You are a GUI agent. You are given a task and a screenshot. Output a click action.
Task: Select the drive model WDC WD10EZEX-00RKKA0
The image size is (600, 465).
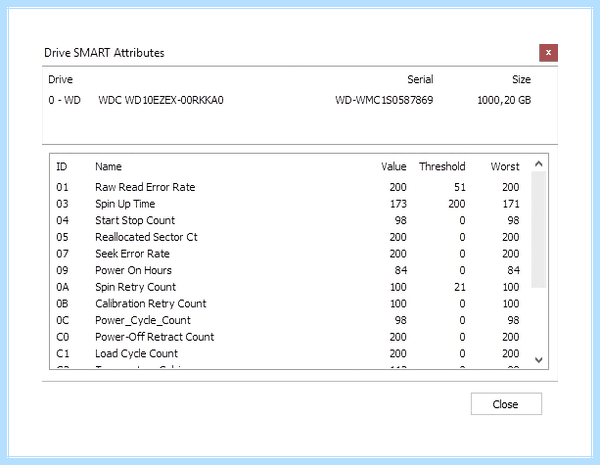tap(161, 100)
